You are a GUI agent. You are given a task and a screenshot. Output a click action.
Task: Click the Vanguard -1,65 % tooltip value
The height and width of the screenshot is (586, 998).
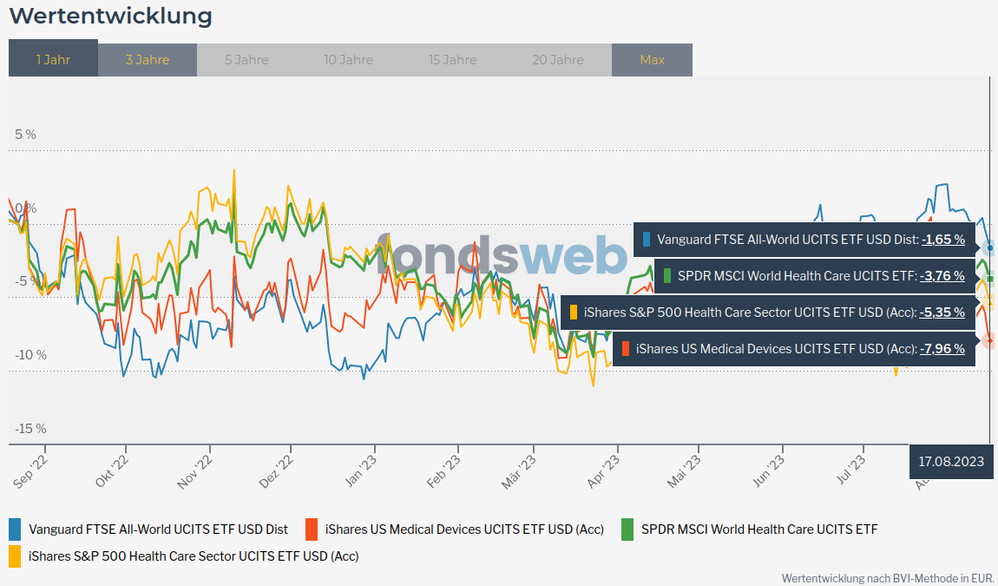click(943, 240)
